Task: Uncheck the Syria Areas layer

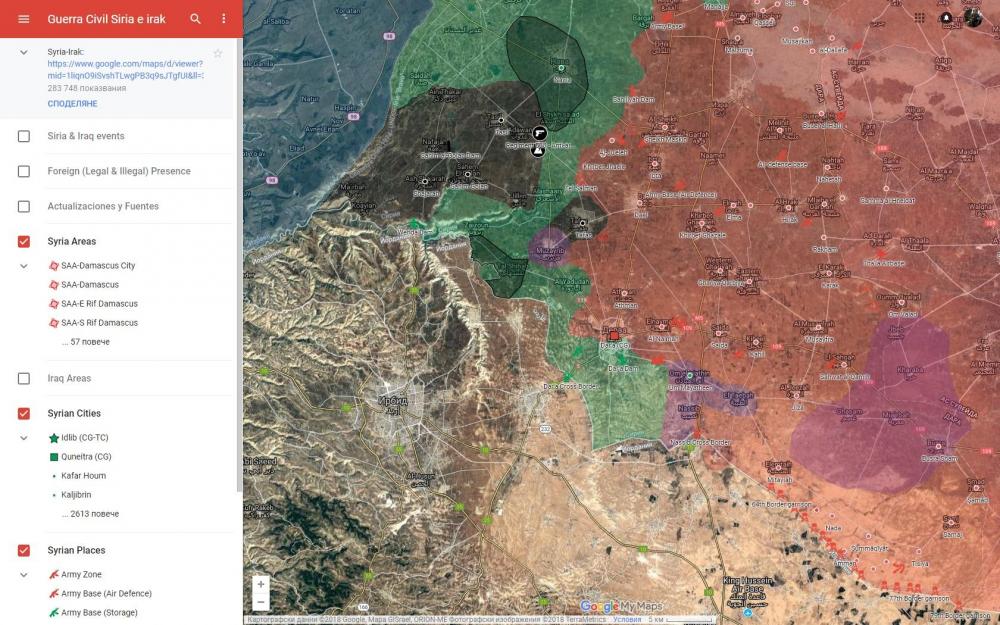Action: [24, 241]
